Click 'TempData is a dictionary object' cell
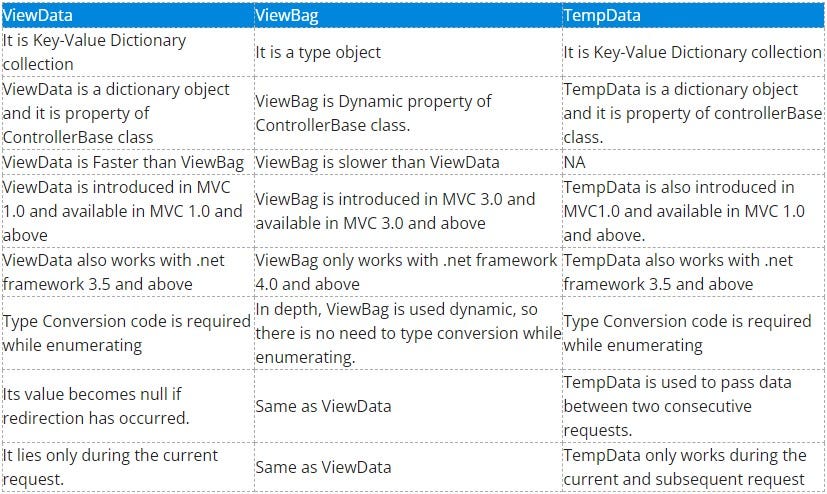Viewport: 827px width, 494px height. pos(693,113)
